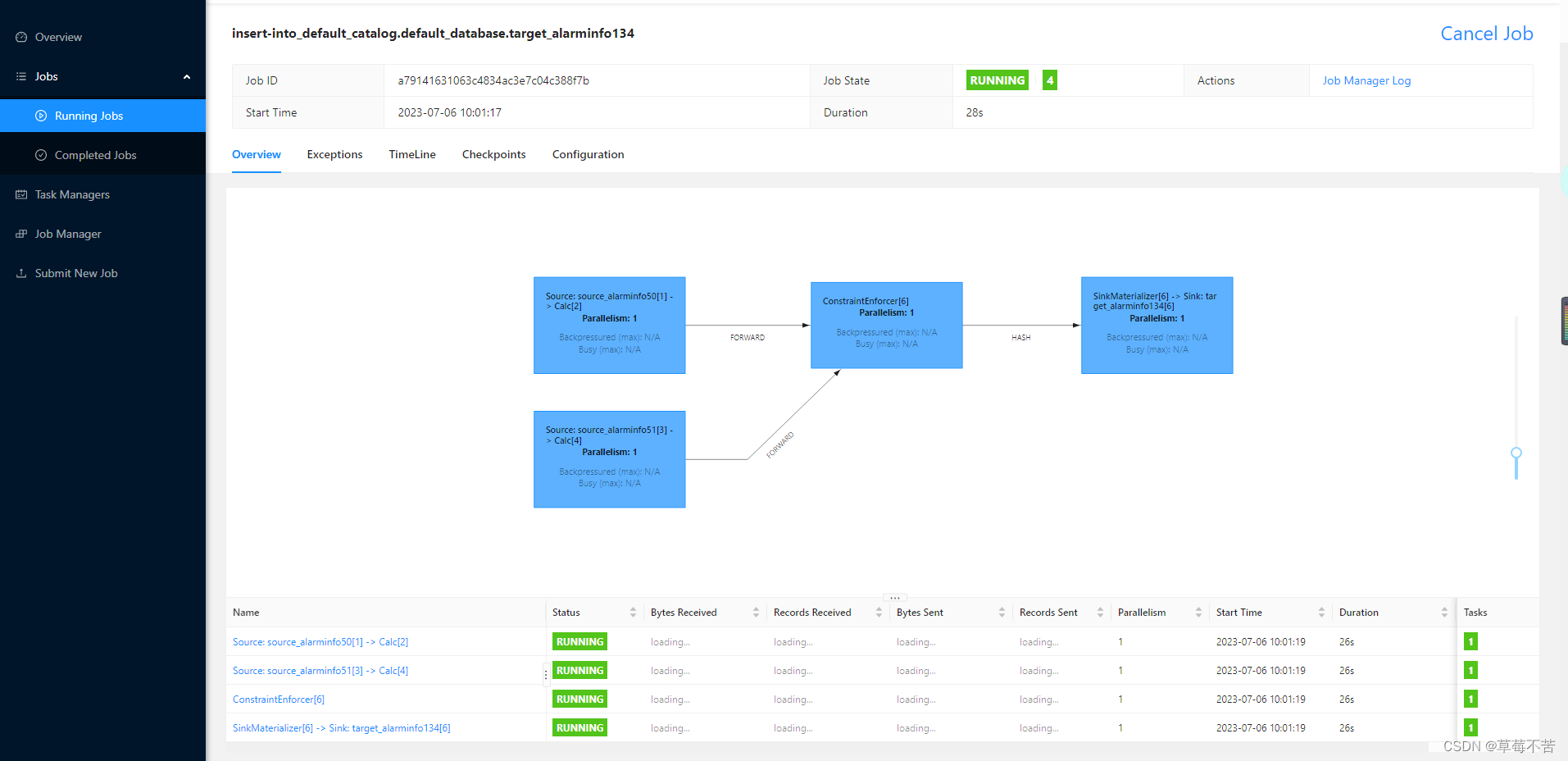Open Source: source_alarminfo51[3] -> Calc[4] row
This screenshot has height=761, width=1568.
coord(320,671)
